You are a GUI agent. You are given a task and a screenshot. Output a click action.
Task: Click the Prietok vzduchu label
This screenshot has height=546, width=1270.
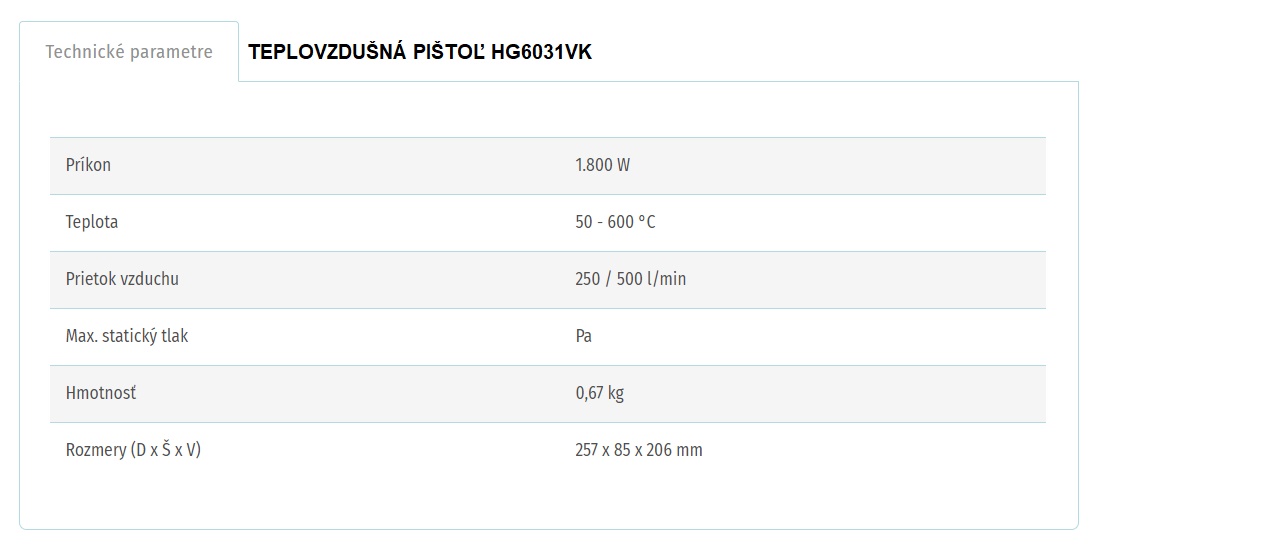[x=122, y=279]
